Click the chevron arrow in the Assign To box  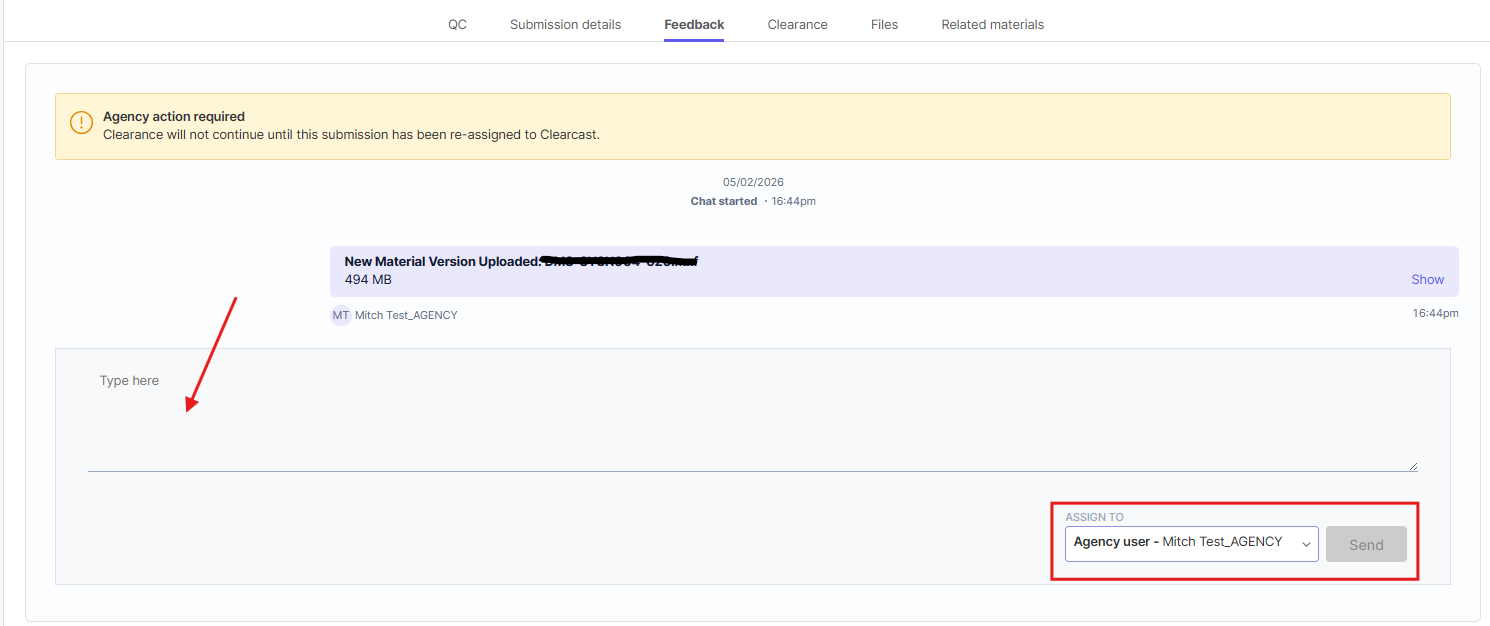tap(1305, 544)
